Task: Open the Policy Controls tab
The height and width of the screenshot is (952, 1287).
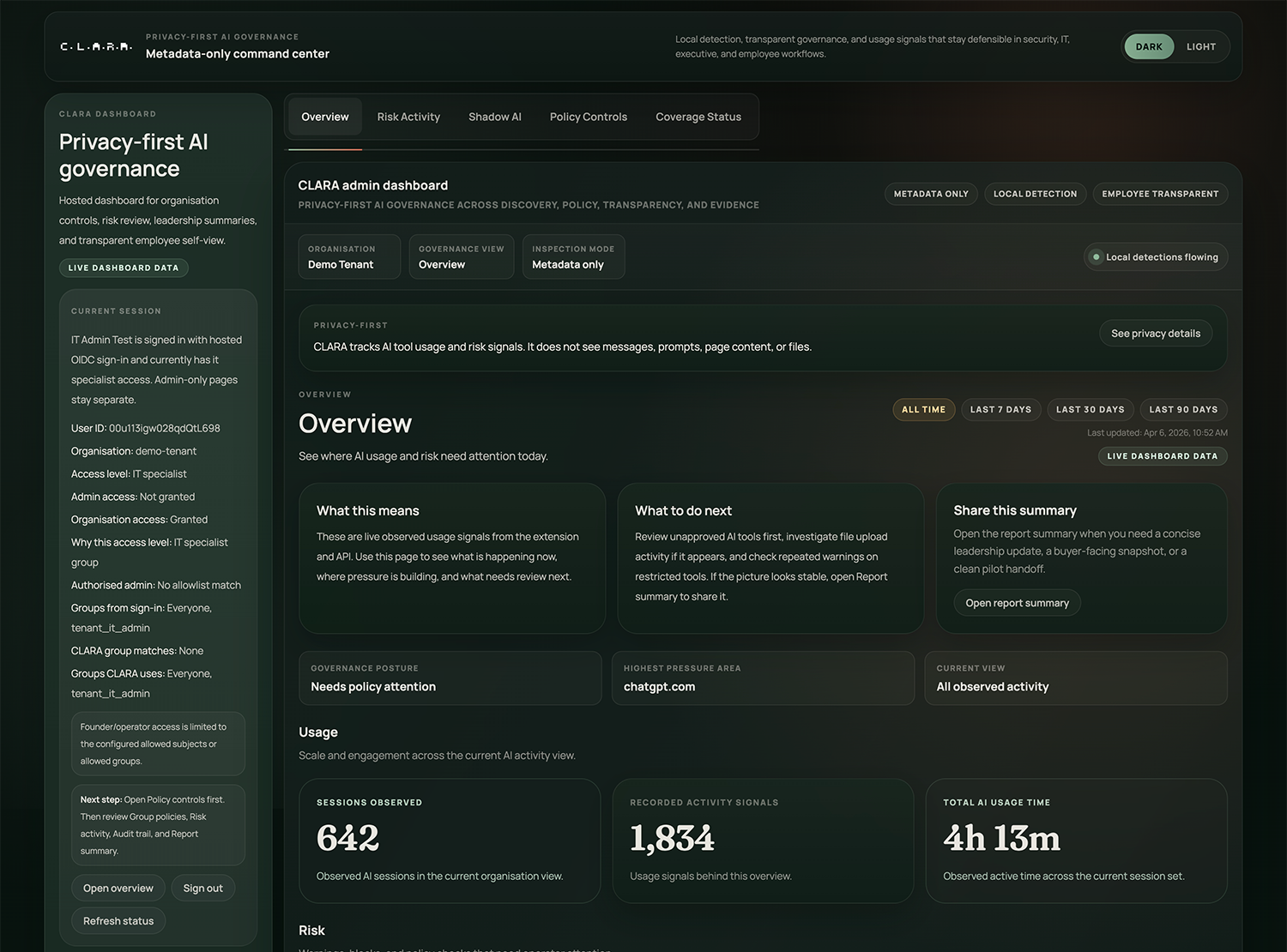Action: 588,117
